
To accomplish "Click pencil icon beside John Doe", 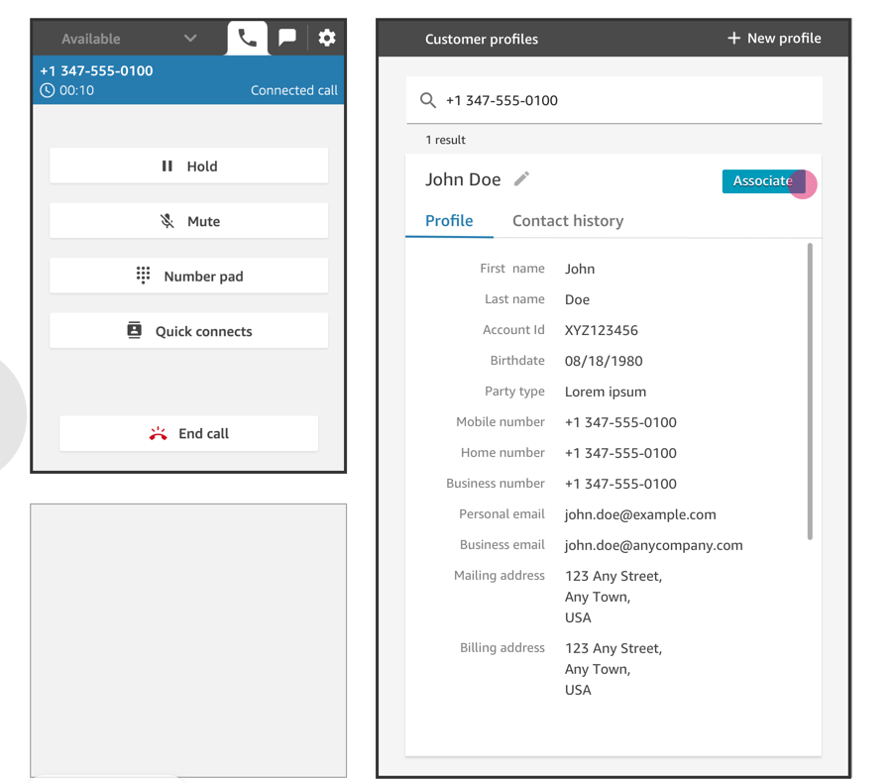I will (x=521, y=179).
